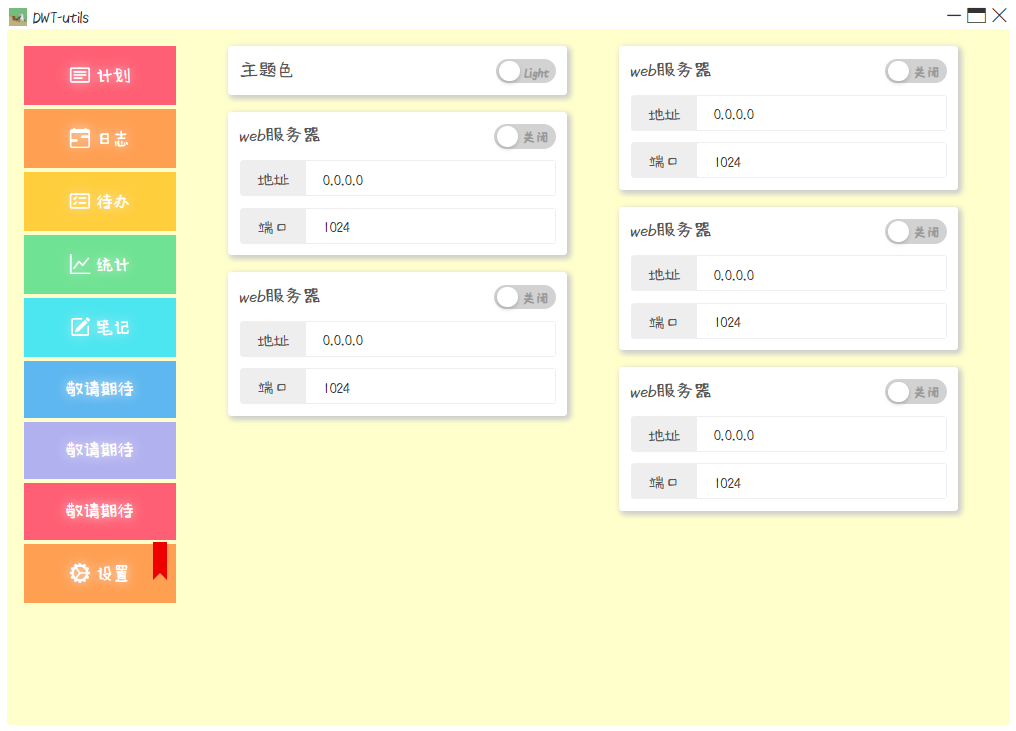Click the DWT-utils app icon in title bar
This screenshot has width=1016, height=731.
(x=17, y=16)
